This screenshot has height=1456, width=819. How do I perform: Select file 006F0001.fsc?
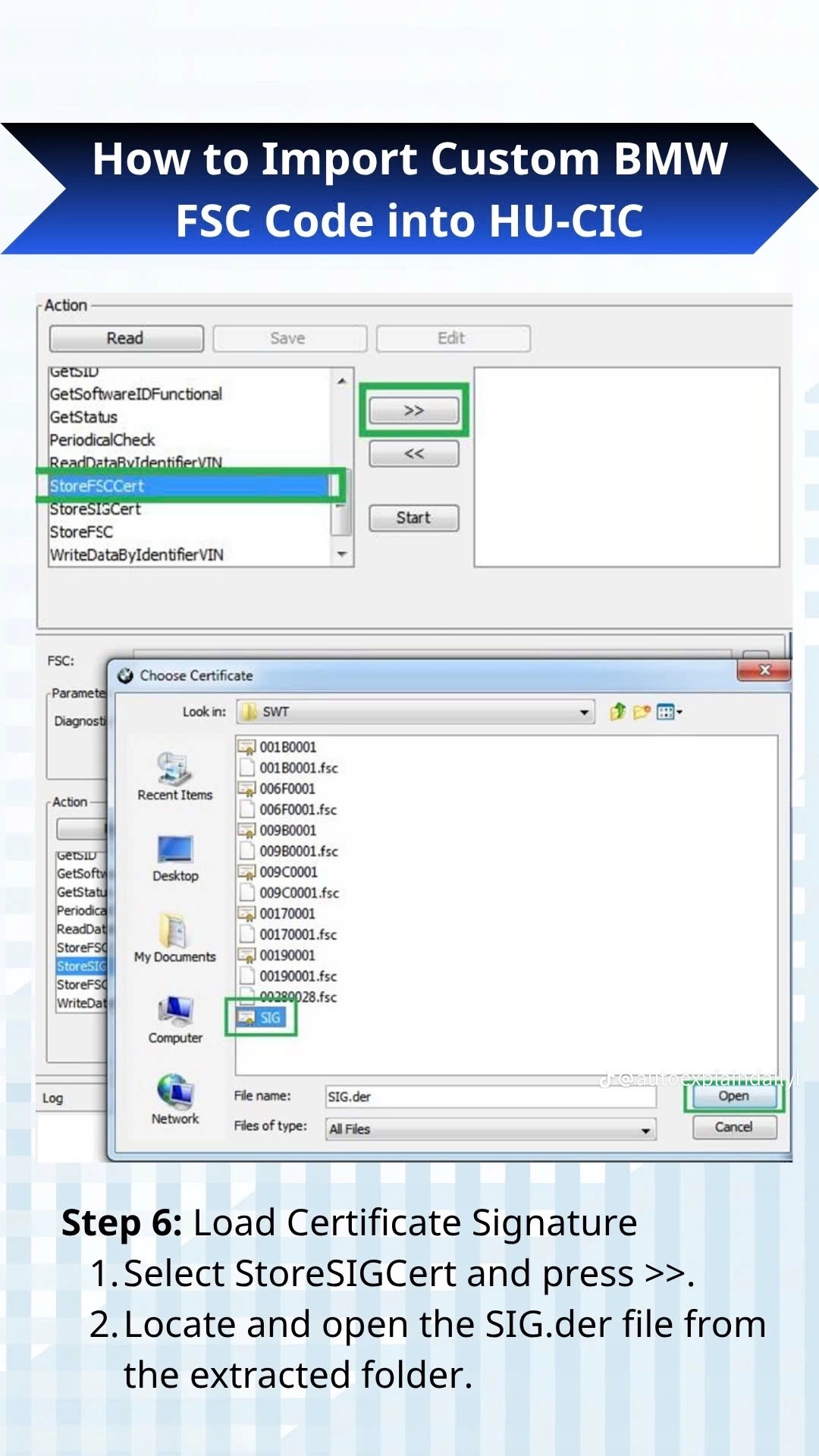[x=287, y=810]
